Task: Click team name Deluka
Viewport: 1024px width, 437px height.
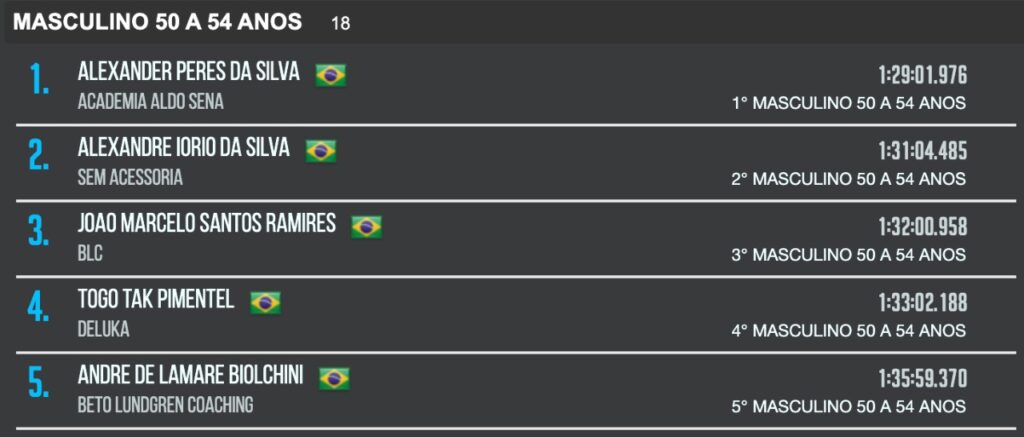Action: tap(103, 329)
